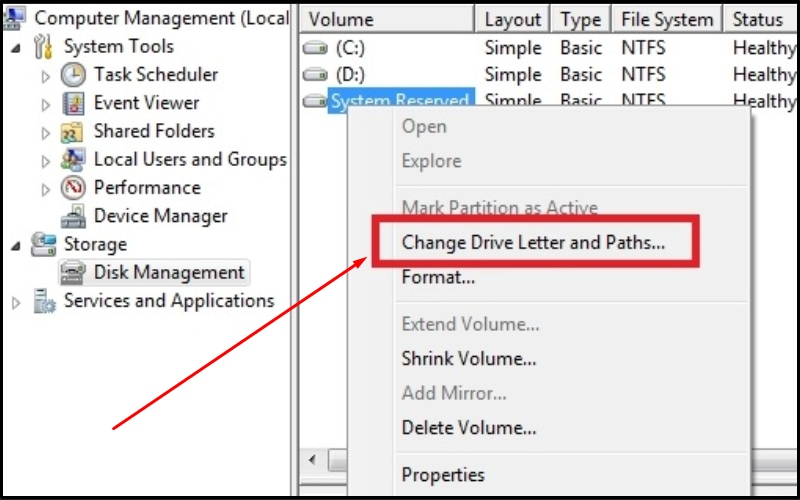Screen dimensions: 800x500
Task: Select Services and Applications tree item
Action: coord(169,301)
